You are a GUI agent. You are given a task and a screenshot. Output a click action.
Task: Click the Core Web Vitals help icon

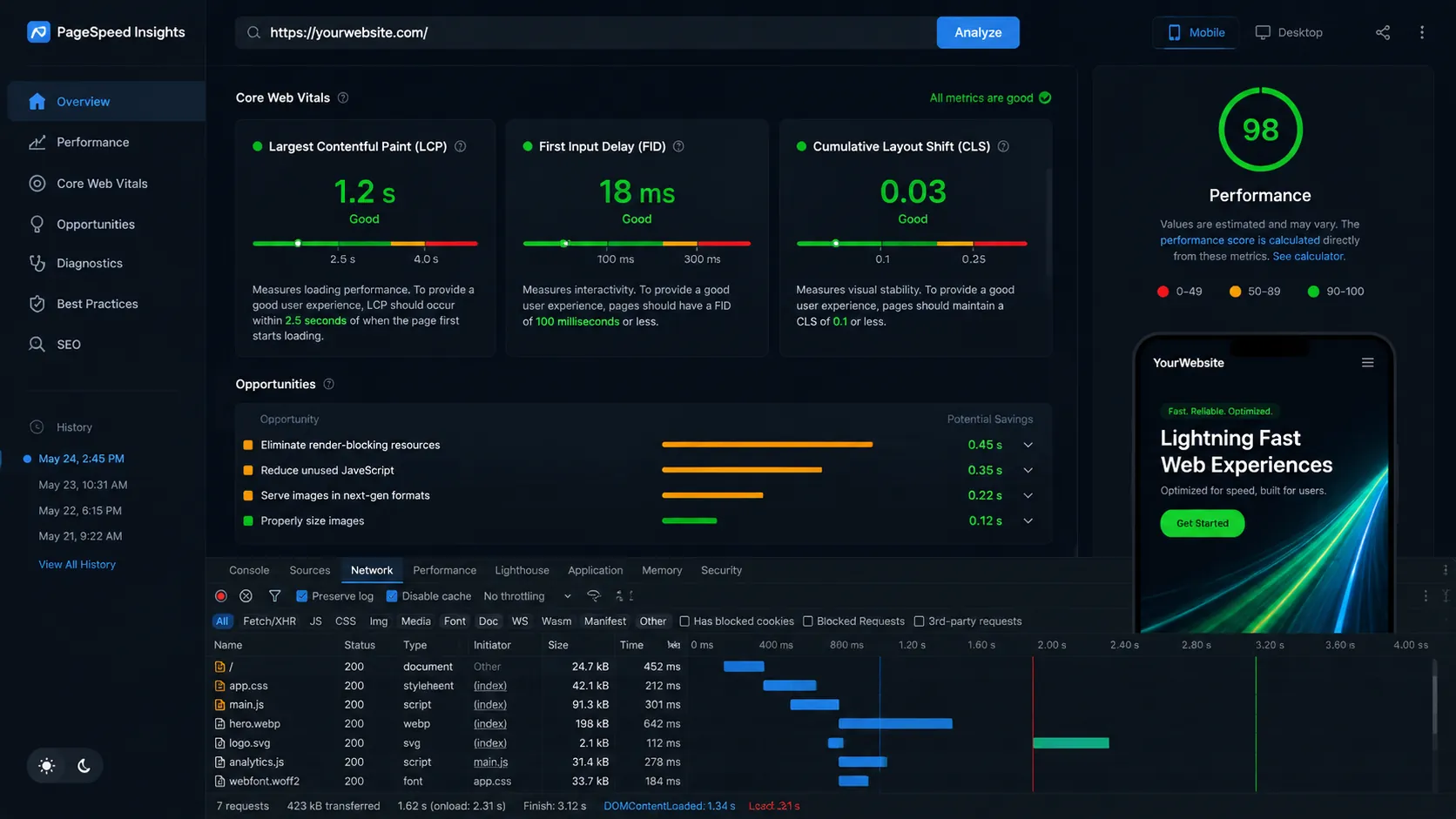343,97
